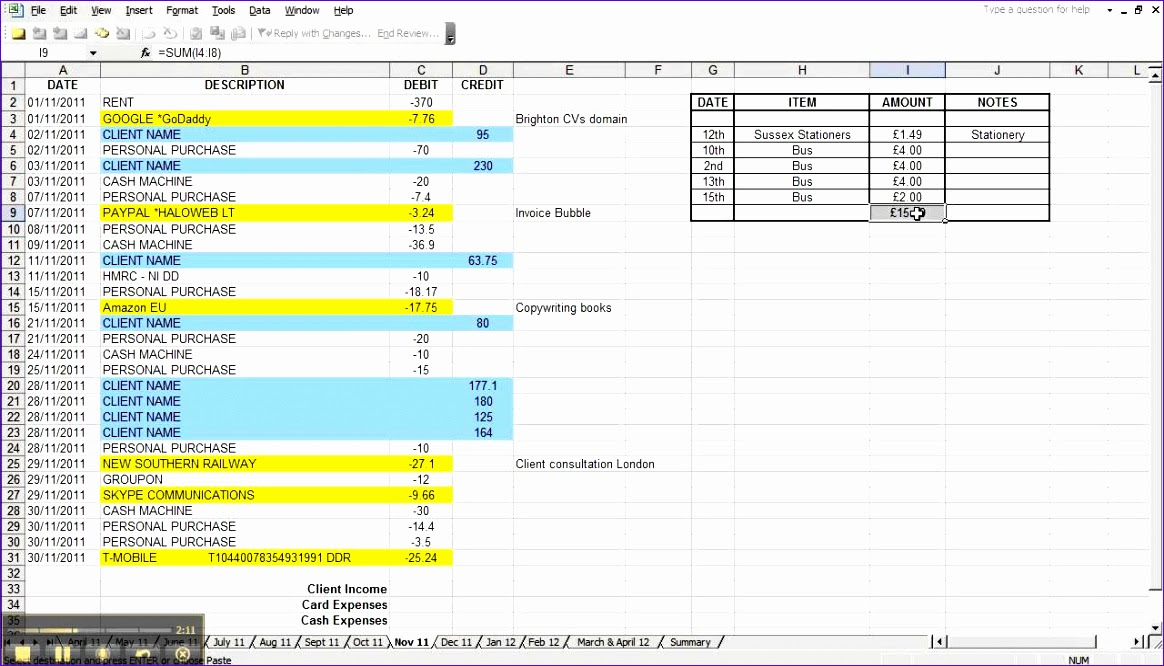Click the curved arrow icon in the video overlay
Image resolution: width=1164 pixels, height=666 pixels.
[x=143, y=655]
